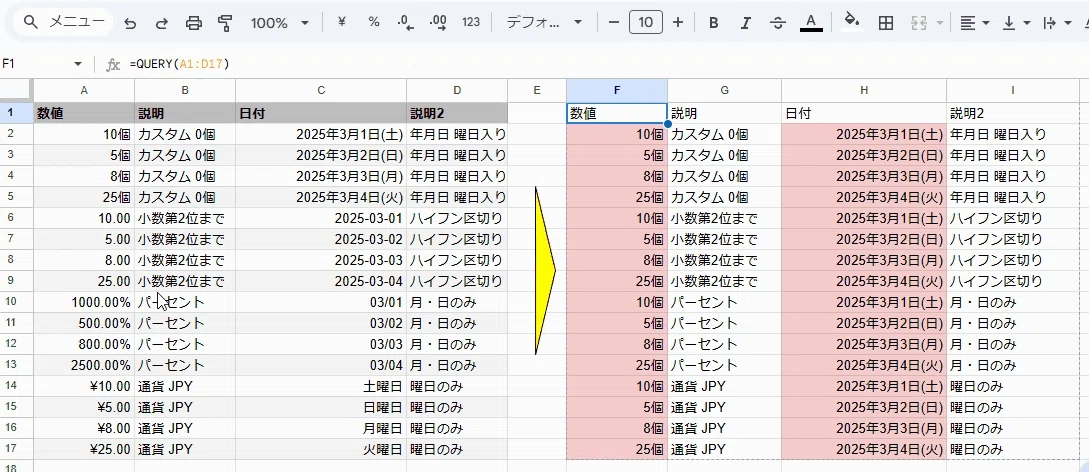Select column H header
This screenshot has height=472, width=1089.
(864, 90)
